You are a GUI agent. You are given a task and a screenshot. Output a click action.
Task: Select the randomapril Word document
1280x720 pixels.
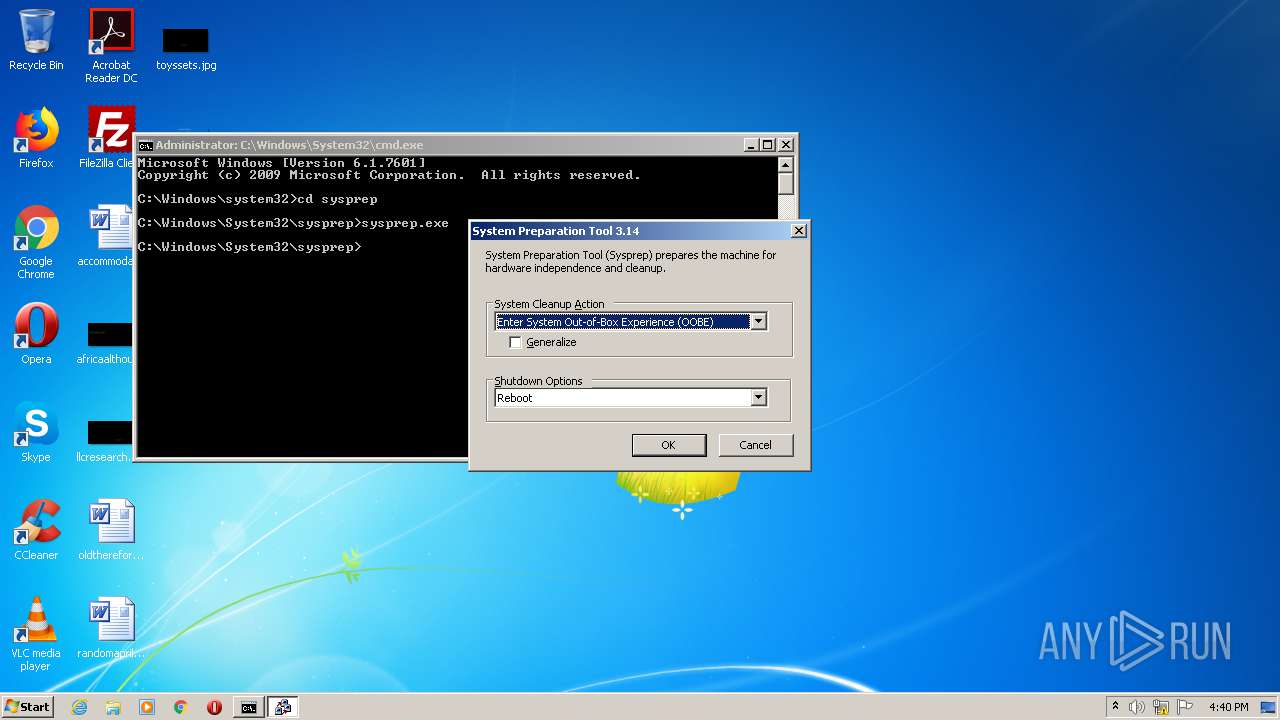click(x=111, y=628)
